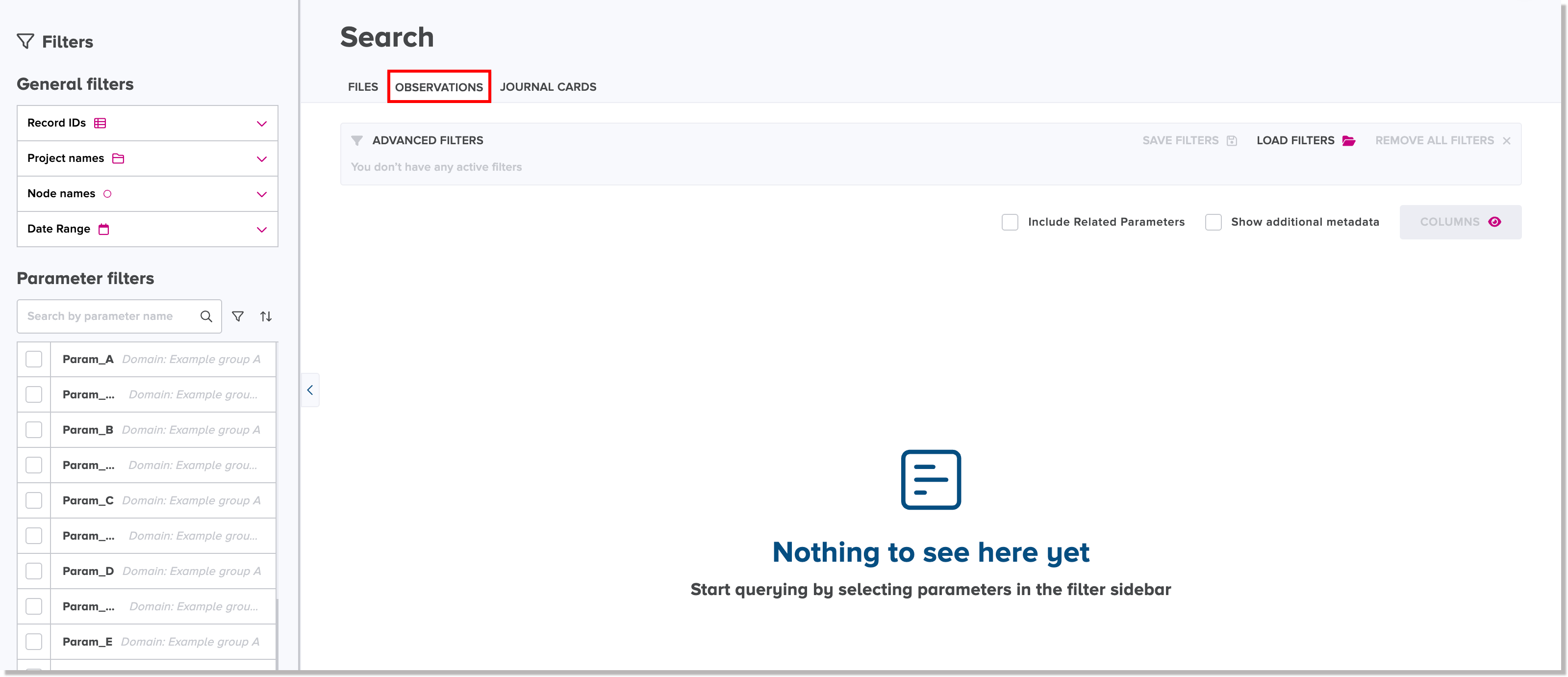This screenshot has height=677, width=1568.
Task: Tick the checkbox between Param_D and Param_E
Action: click(x=34, y=606)
